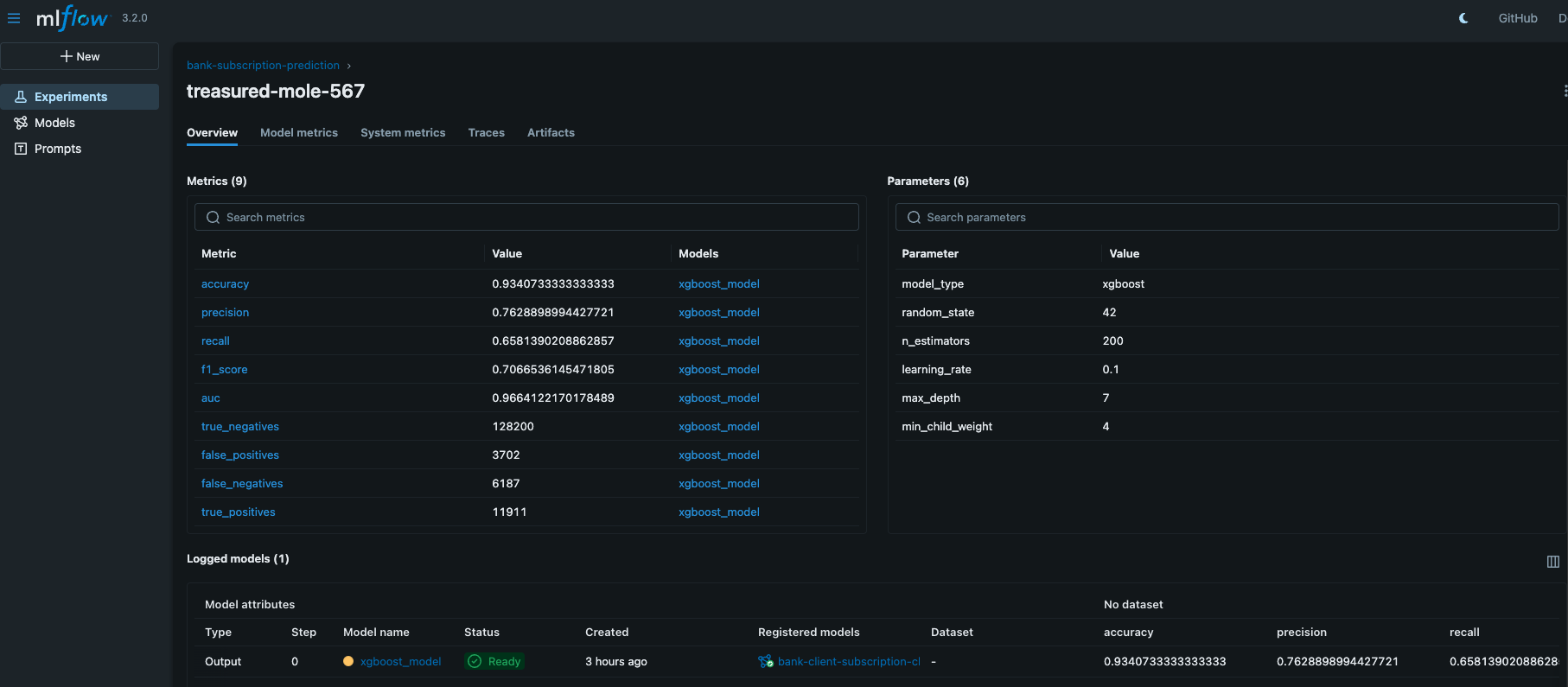Click the green Ready status badge

pyautogui.click(x=495, y=662)
